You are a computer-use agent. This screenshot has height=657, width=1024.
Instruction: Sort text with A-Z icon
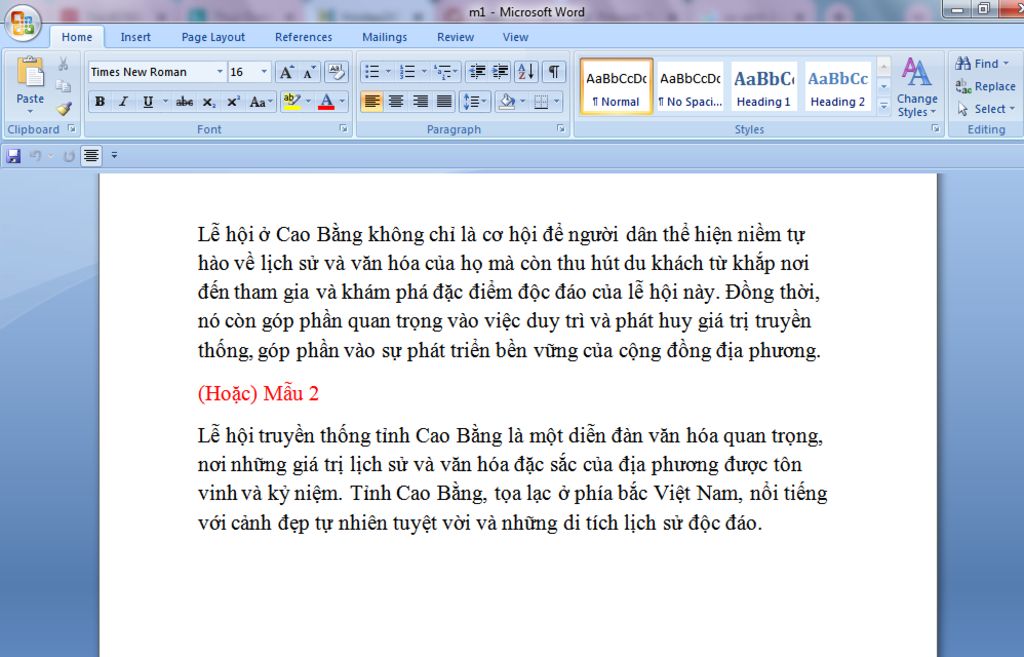[x=526, y=71]
